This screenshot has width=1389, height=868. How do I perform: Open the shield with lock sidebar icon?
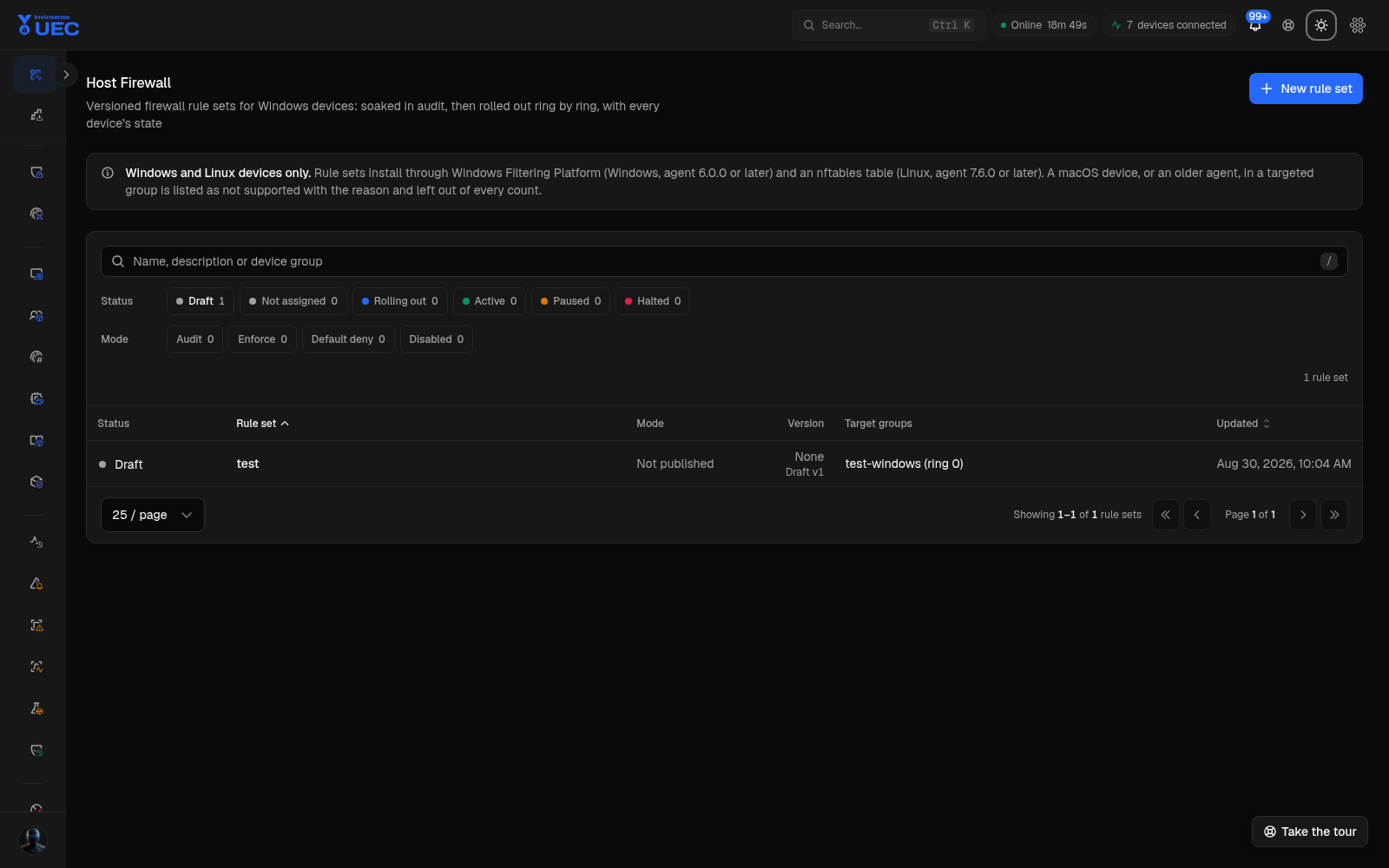[36, 173]
